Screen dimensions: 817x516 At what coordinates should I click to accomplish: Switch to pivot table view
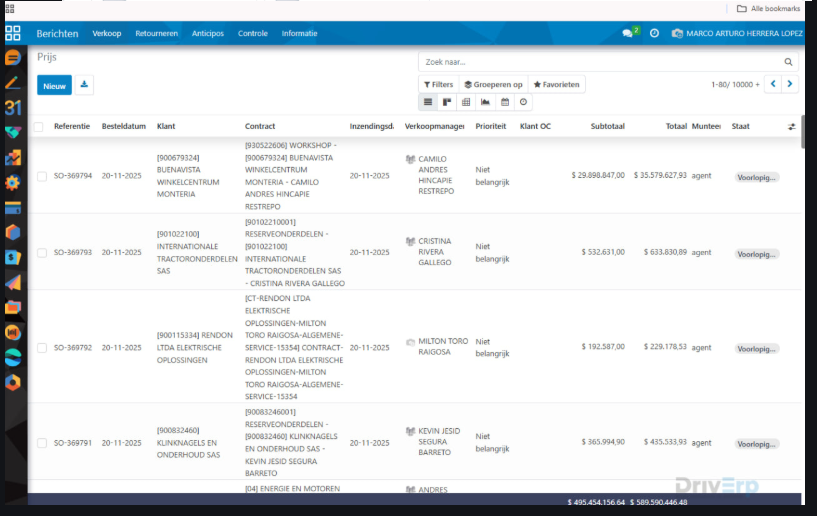click(466, 102)
